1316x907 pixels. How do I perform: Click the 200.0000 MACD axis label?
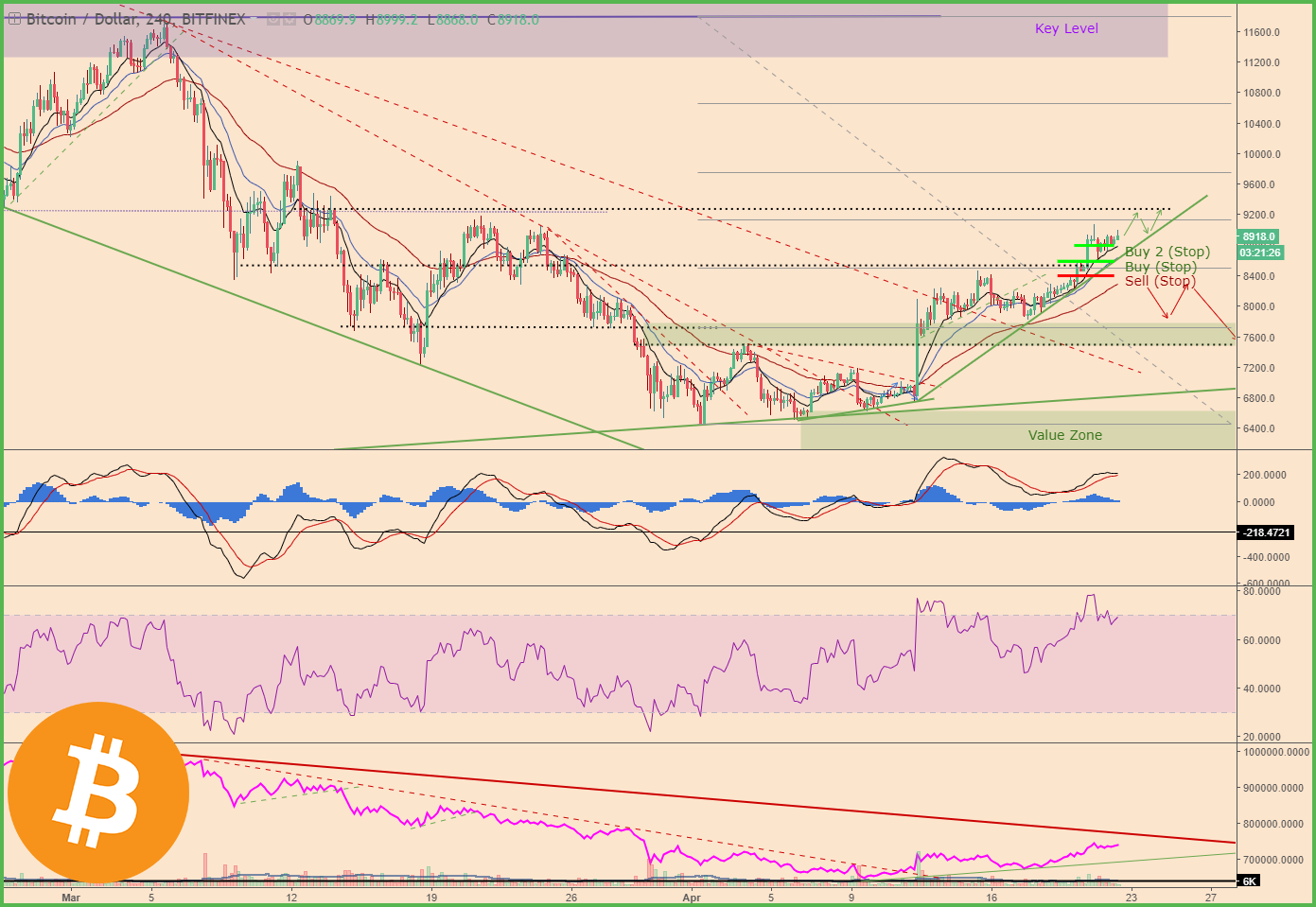(x=1266, y=476)
